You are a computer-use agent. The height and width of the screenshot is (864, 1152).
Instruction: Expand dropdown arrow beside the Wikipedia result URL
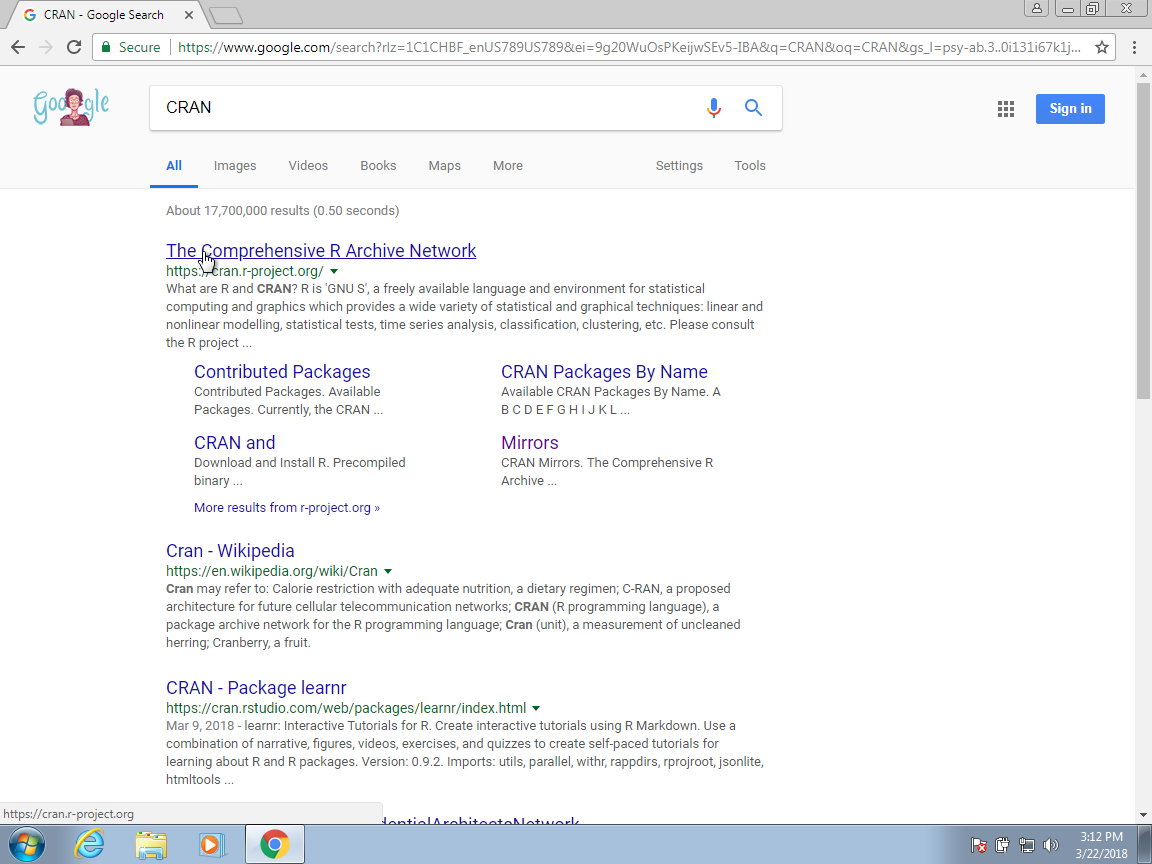388,572
